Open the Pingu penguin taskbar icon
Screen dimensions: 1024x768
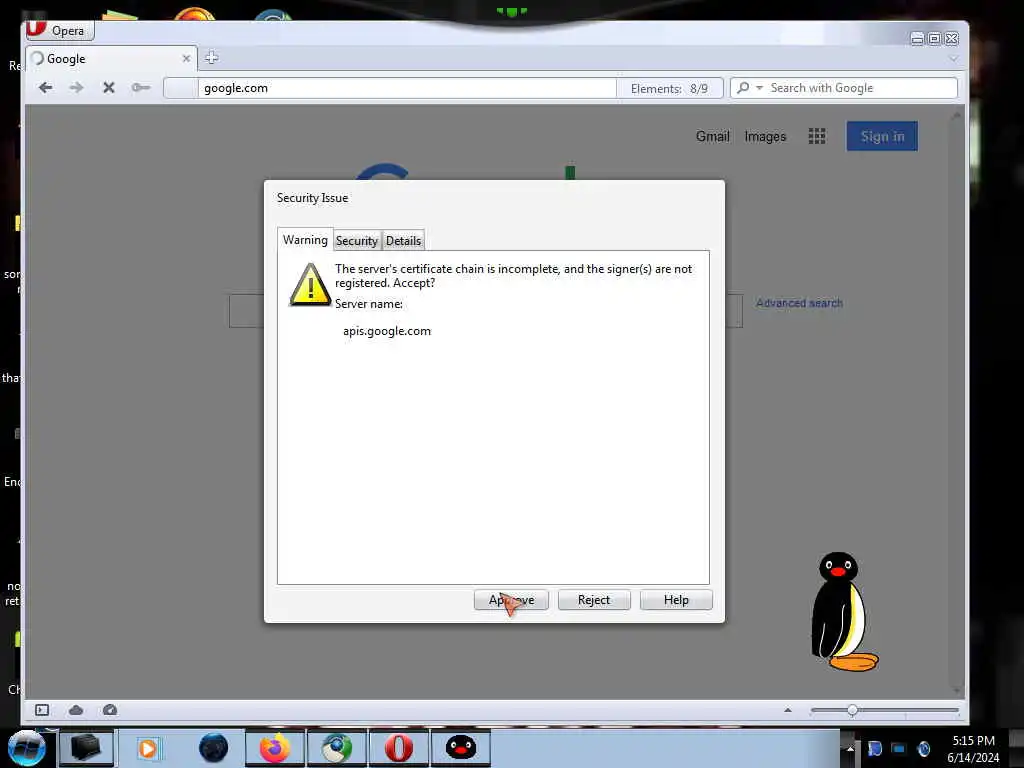(x=460, y=748)
